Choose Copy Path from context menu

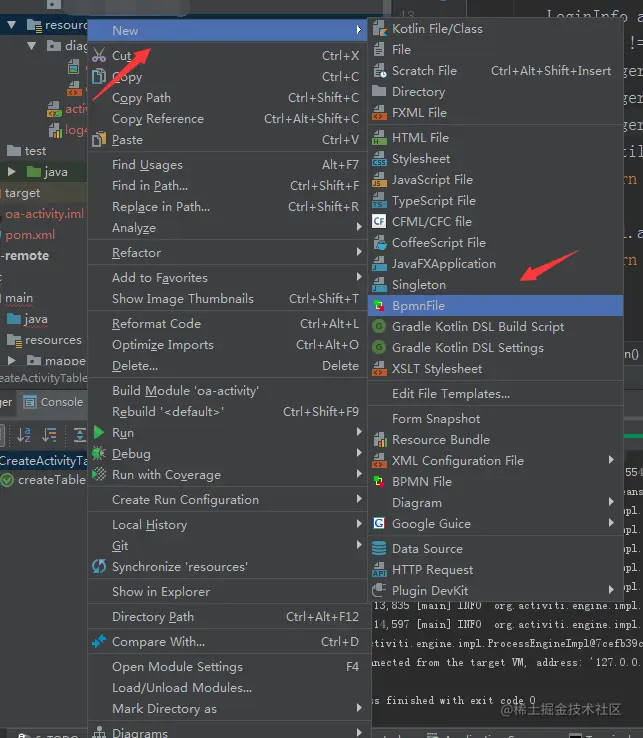[x=227, y=98]
